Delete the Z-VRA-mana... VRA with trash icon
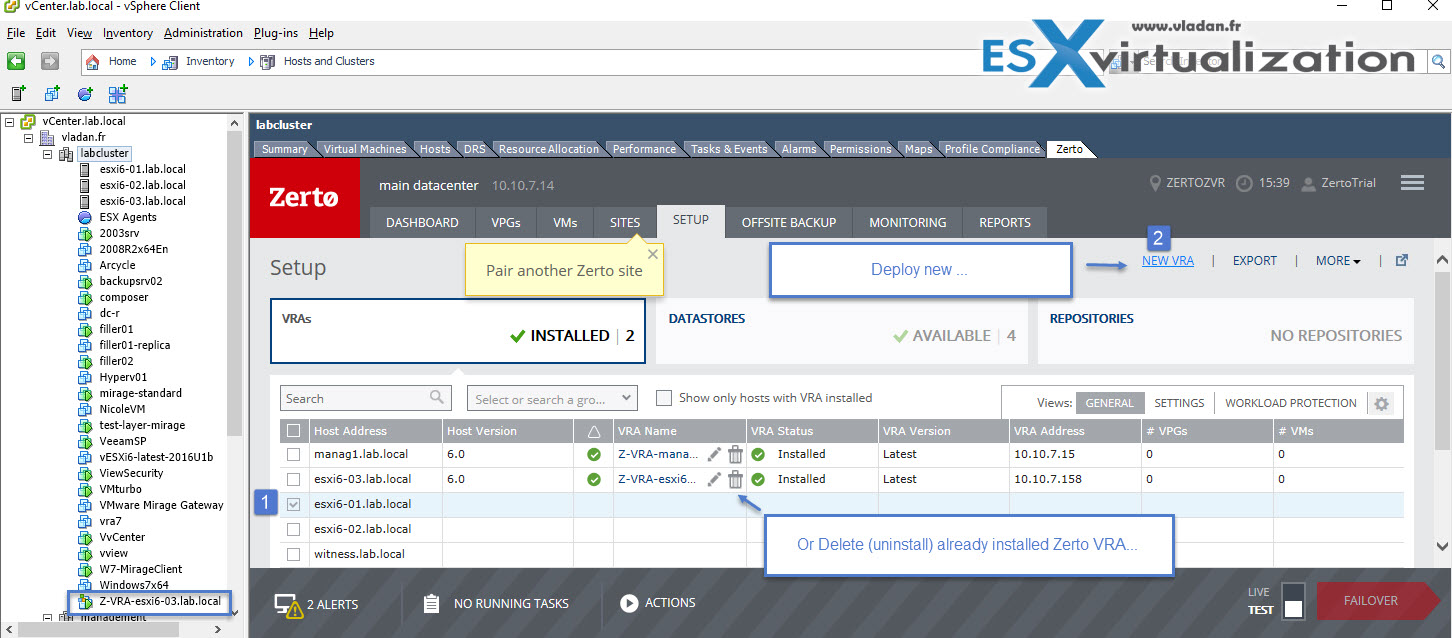 click(735, 454)
